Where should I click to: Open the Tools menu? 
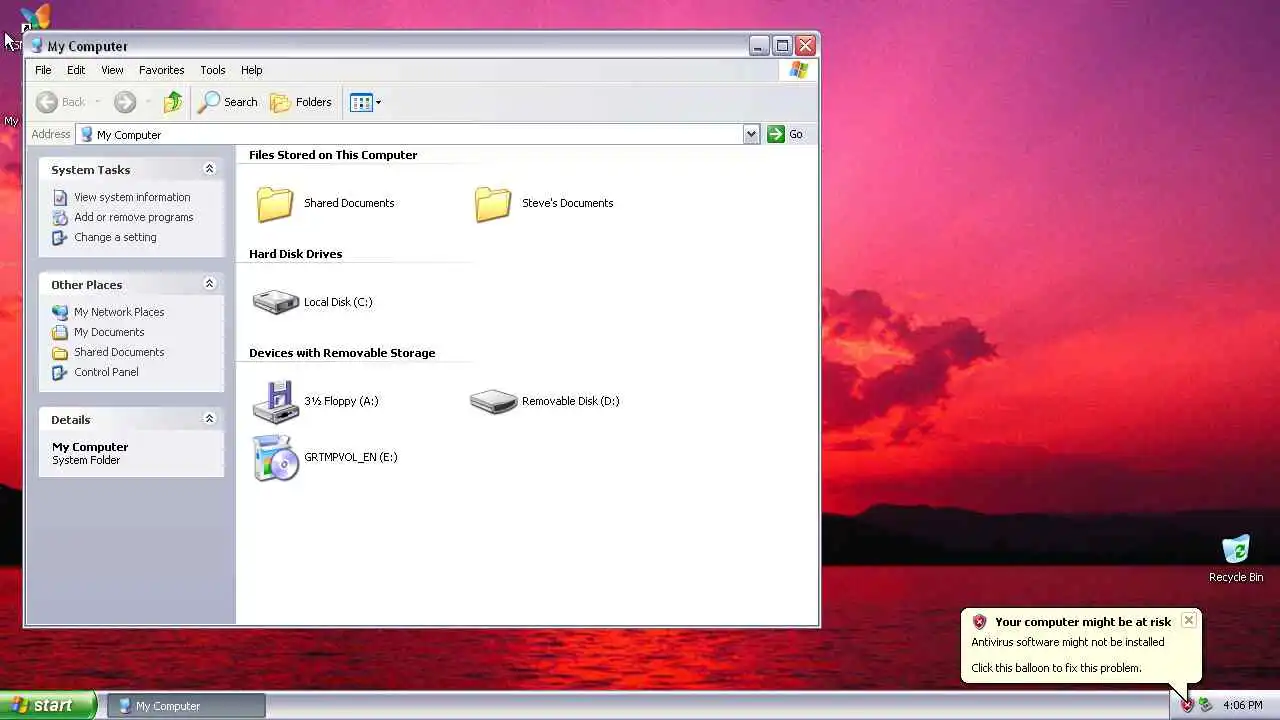(x=213, y=70)
